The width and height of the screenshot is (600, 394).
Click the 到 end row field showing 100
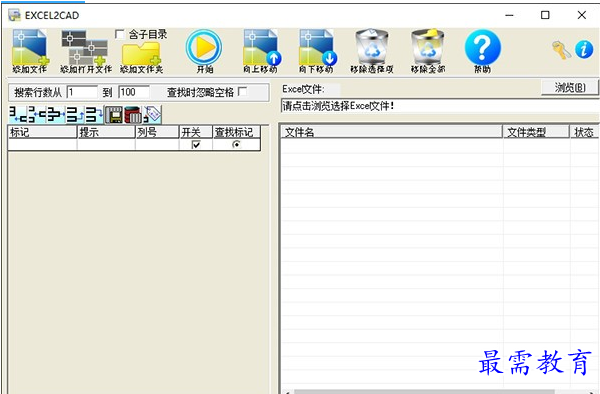[x=134, y=92]
